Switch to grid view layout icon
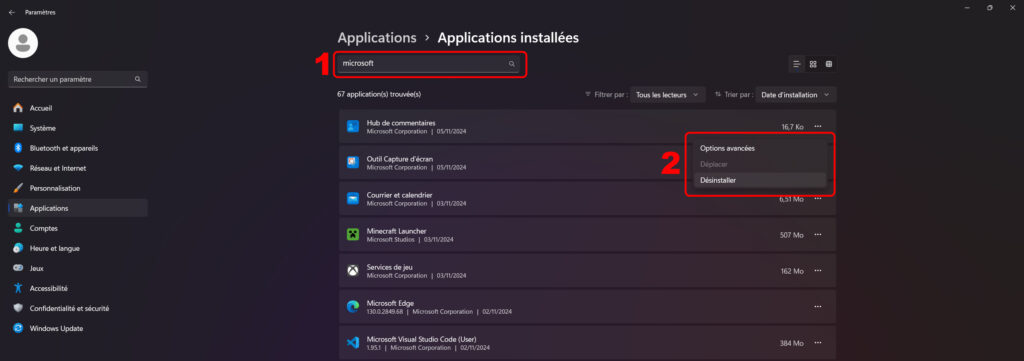 coord(813,64)
